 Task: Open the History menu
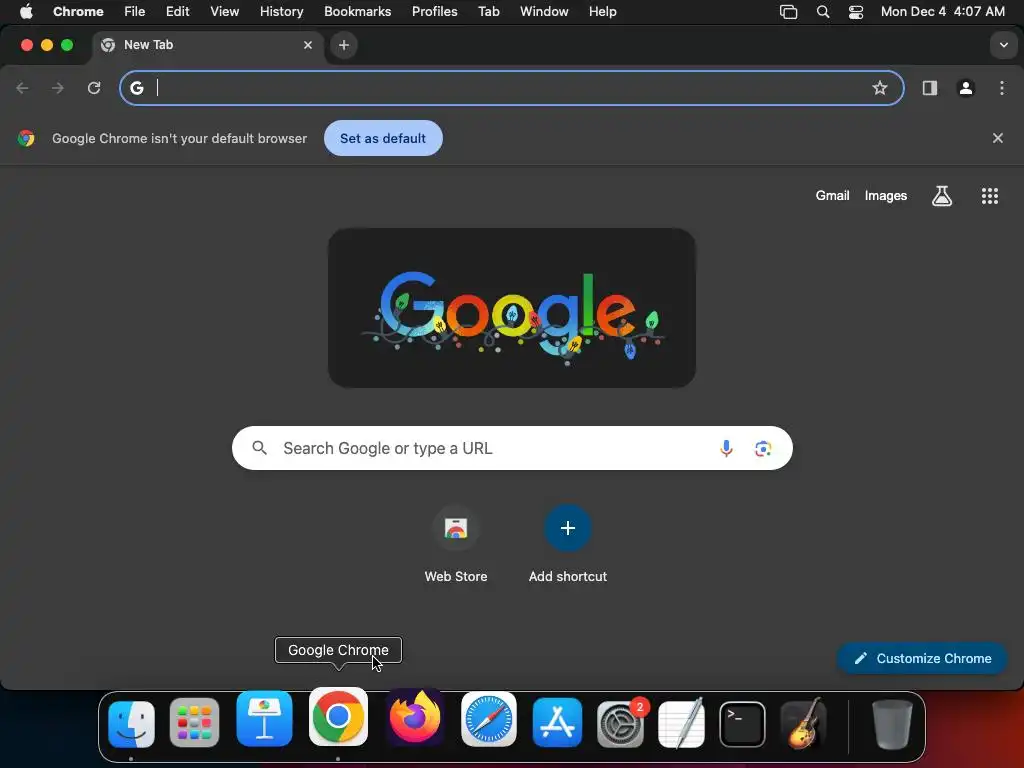point(281,12)
